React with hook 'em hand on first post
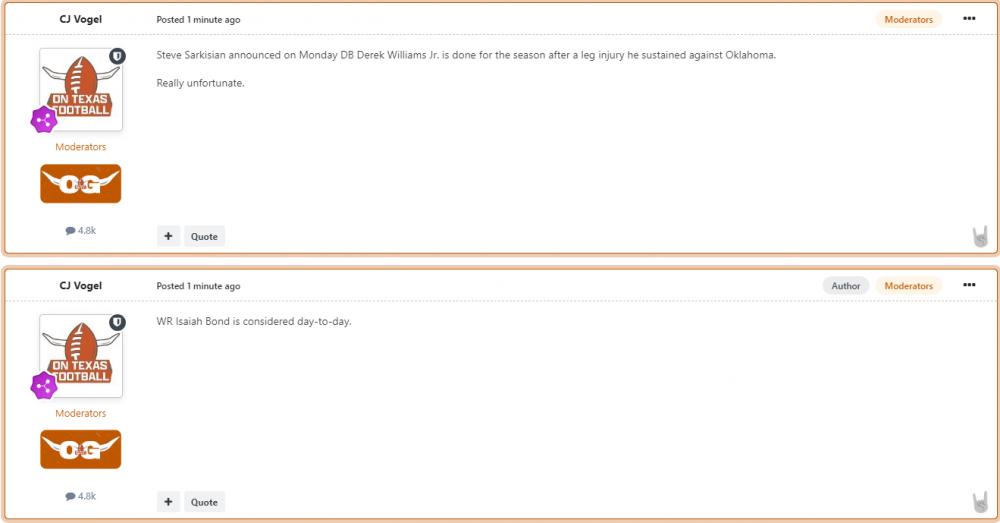The height and width of the screenshot is (523, 1000). [980, 237]
